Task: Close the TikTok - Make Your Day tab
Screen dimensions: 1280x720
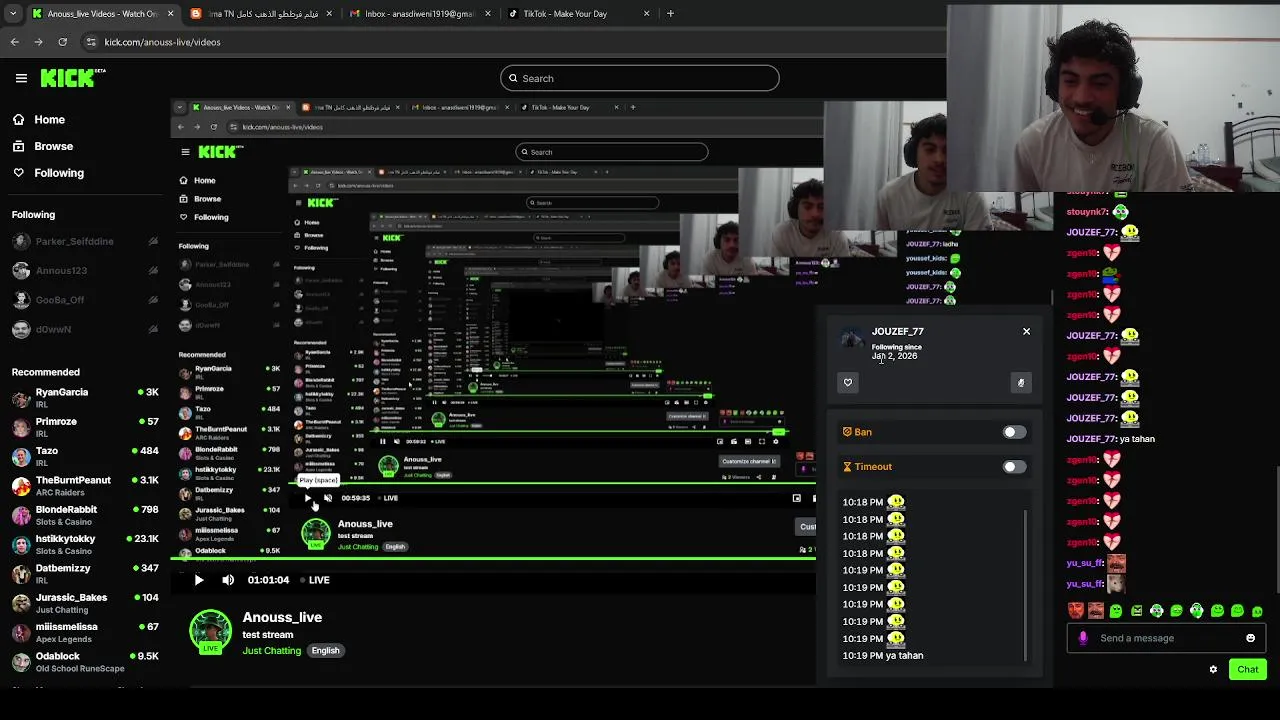Action: [646, 14]
